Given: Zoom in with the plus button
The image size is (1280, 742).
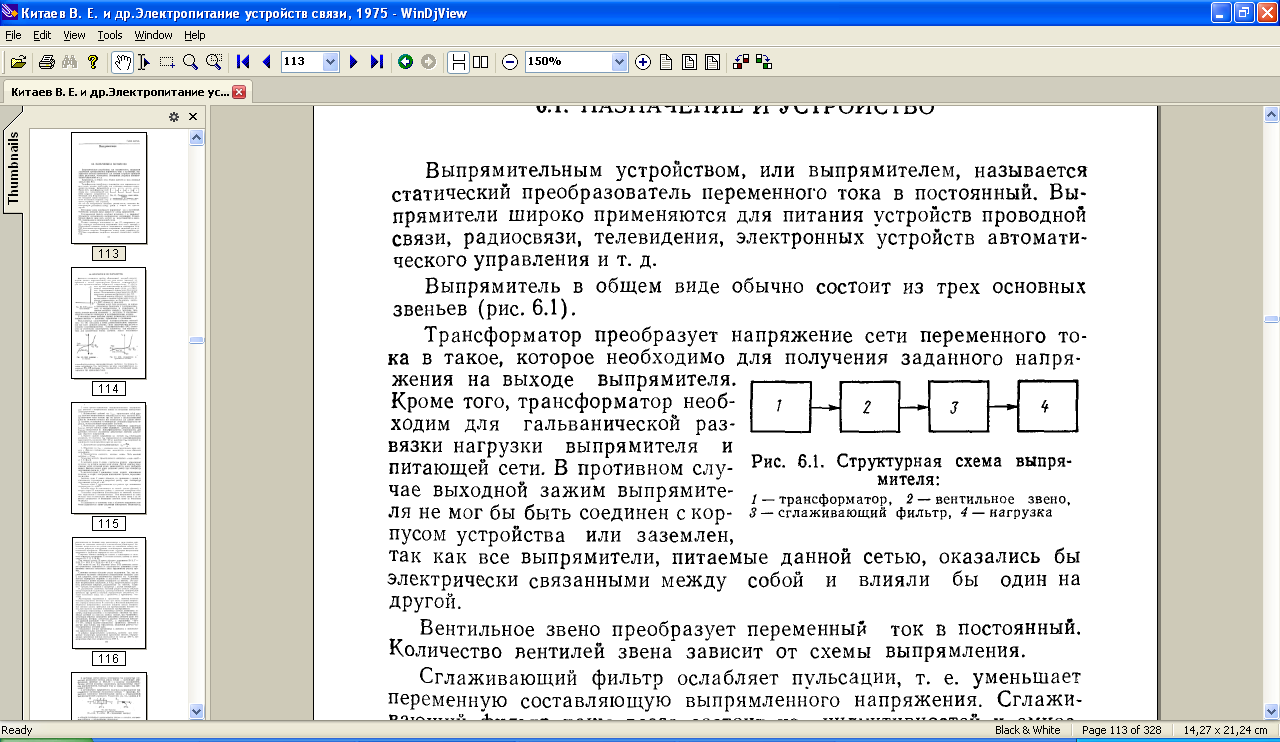Looking at the screenshot, I should click(x=643, y=62).
